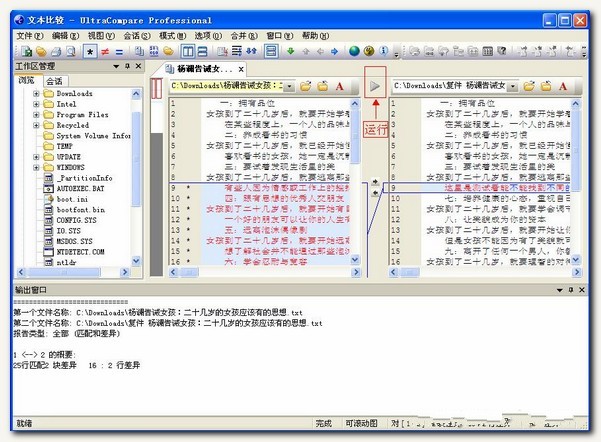Click the blue right arrow icon
Screen dimensions: 601x442
334,51
